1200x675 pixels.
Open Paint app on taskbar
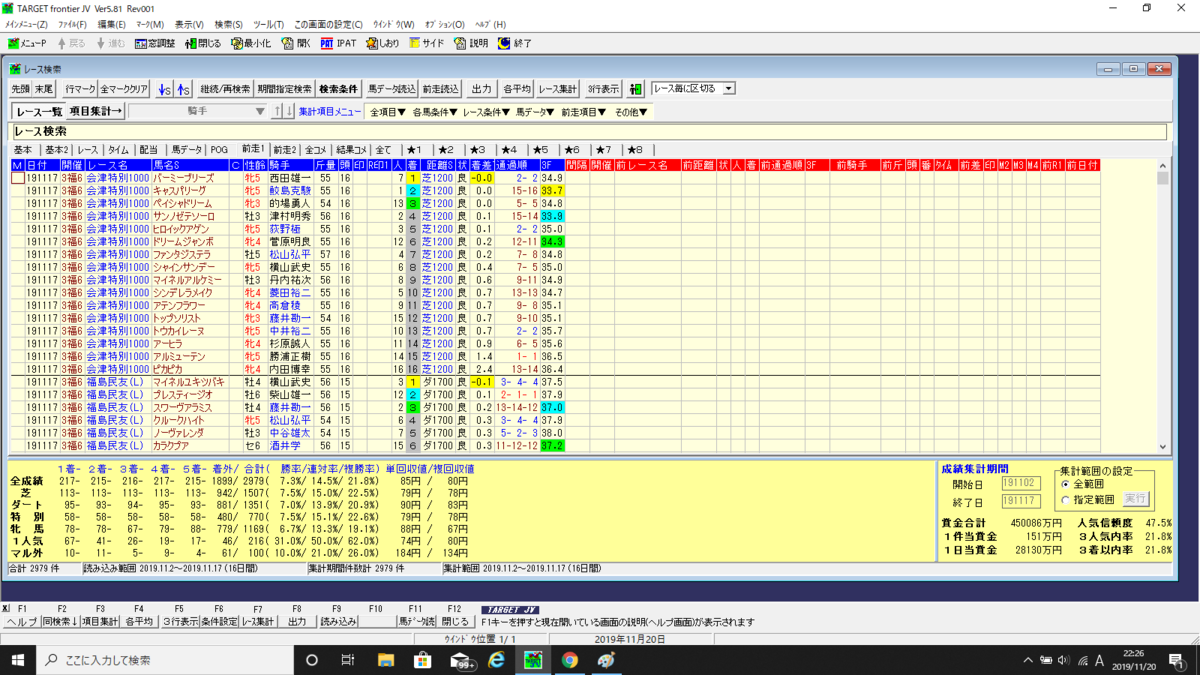tap(606, 660)
